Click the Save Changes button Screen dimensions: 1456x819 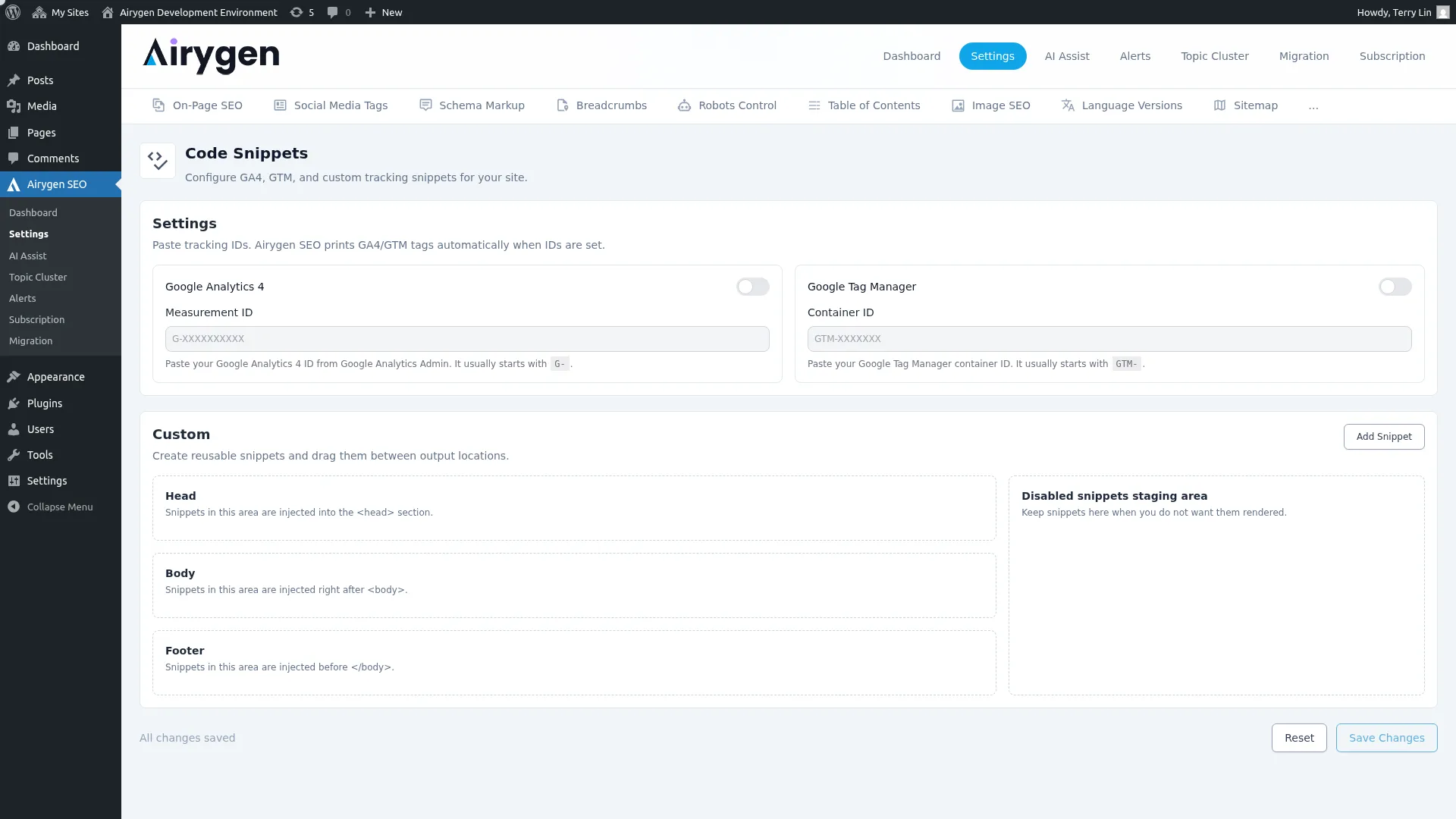pos(1386,738)
